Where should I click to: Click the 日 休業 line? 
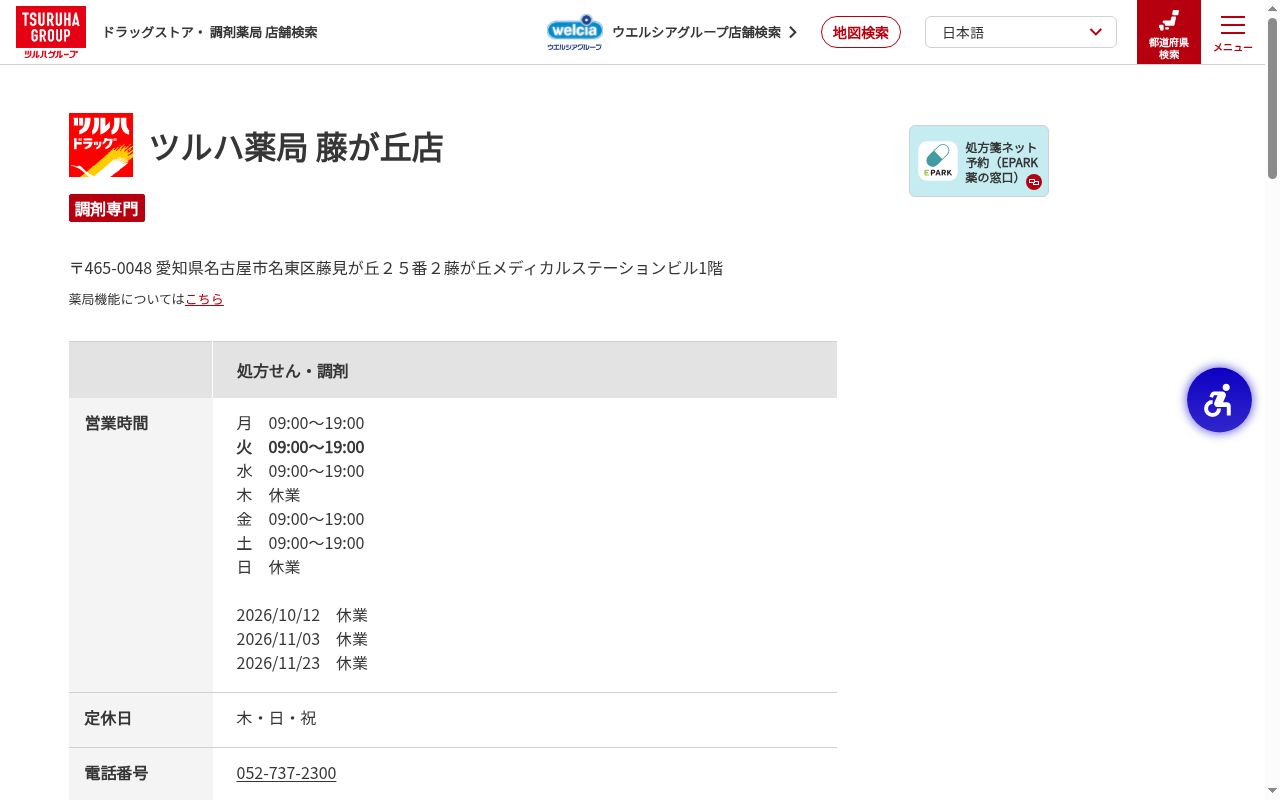tap(268, 567)
